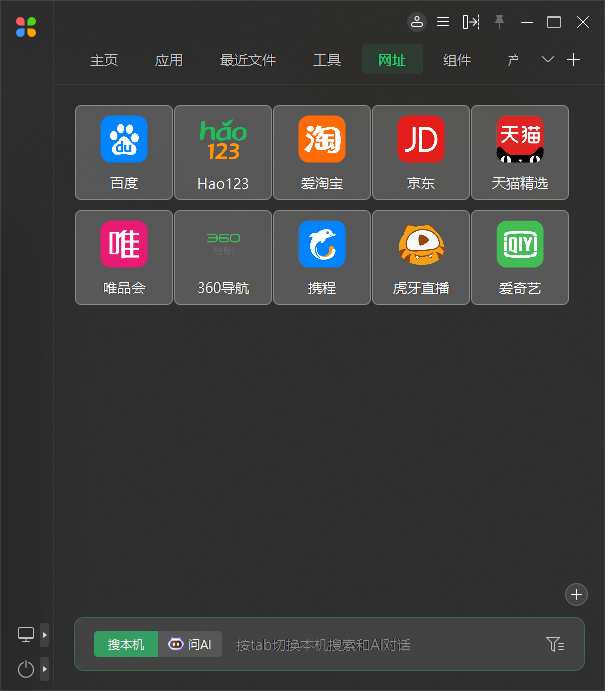Image resolution: width=605 pixels, height=691 pixels.
Task: Click the monitor desktop icon in sidebar
Action: [x=26, y=635]
